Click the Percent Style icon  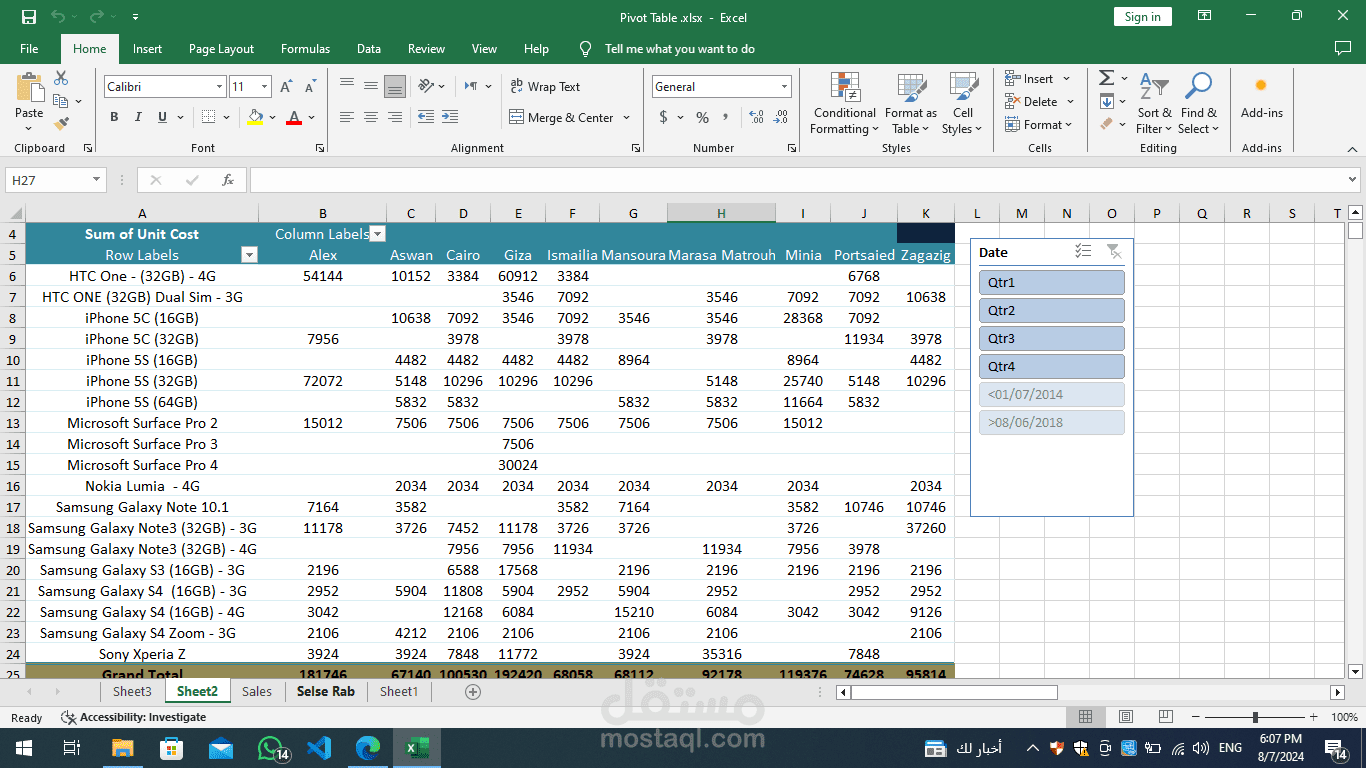click(x=702, y=117)
